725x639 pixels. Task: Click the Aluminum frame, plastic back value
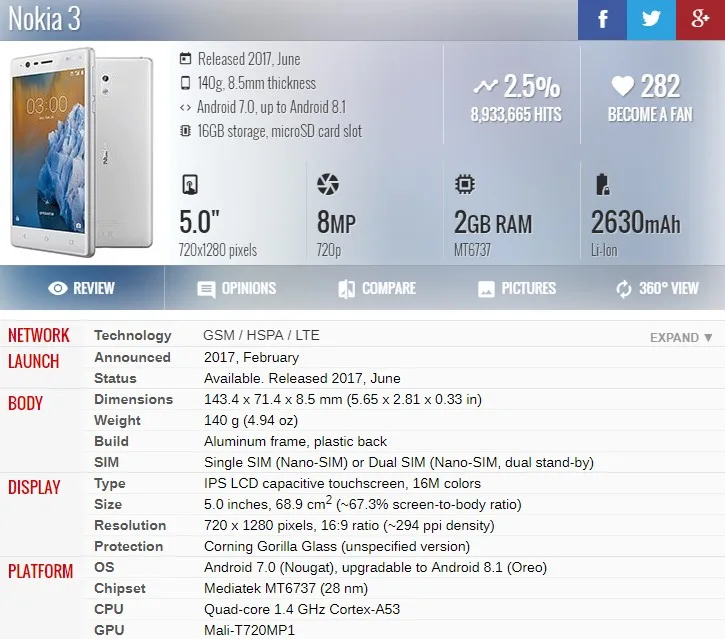295,442
